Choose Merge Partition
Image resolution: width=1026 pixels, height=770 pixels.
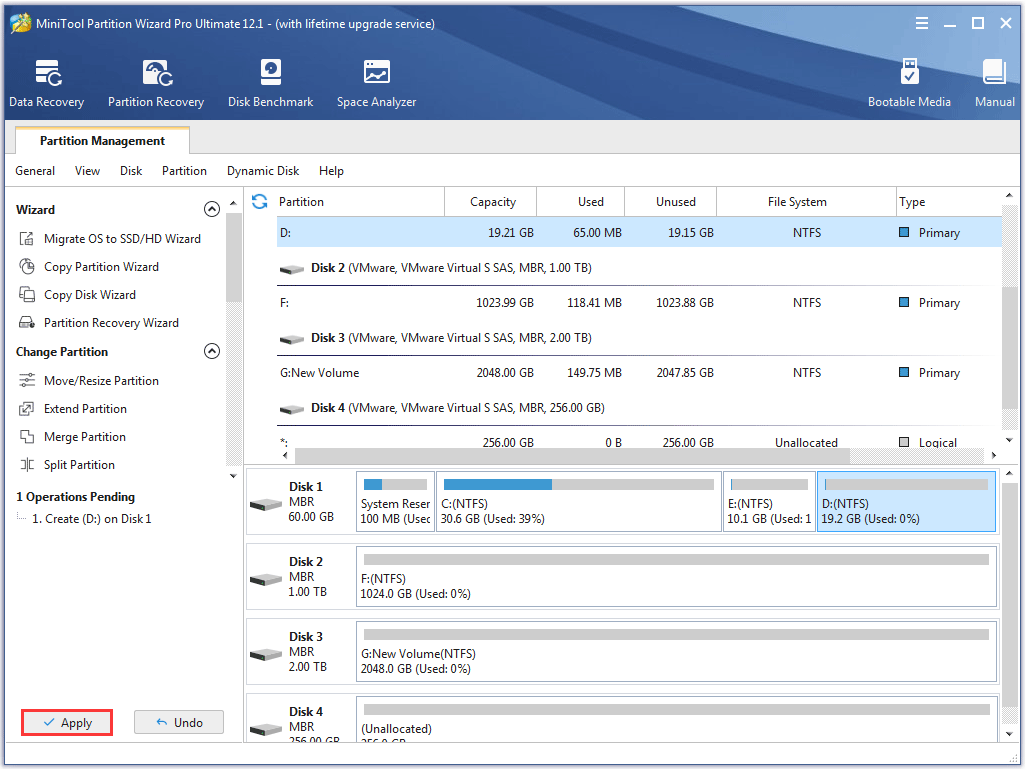tap(72, 437)
